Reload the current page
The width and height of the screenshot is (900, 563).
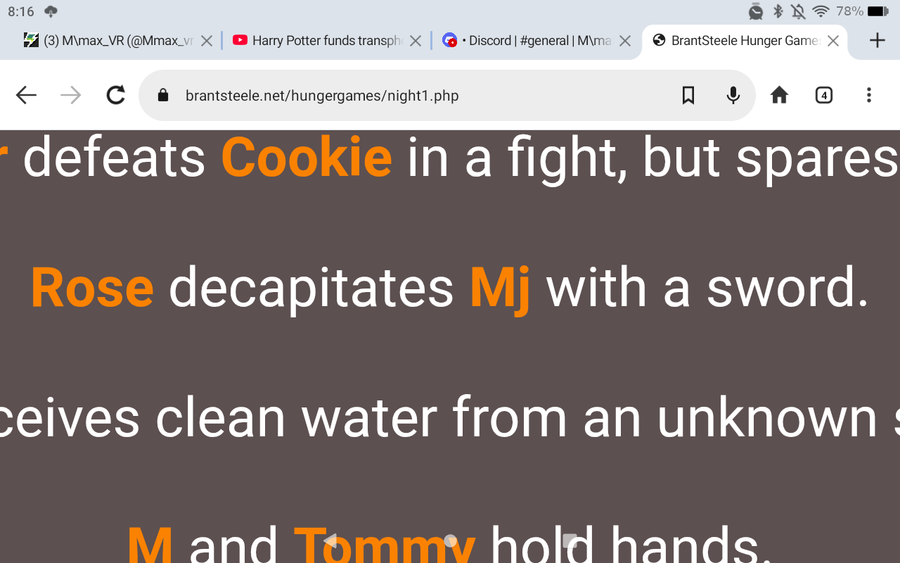[x=116, y=95]
